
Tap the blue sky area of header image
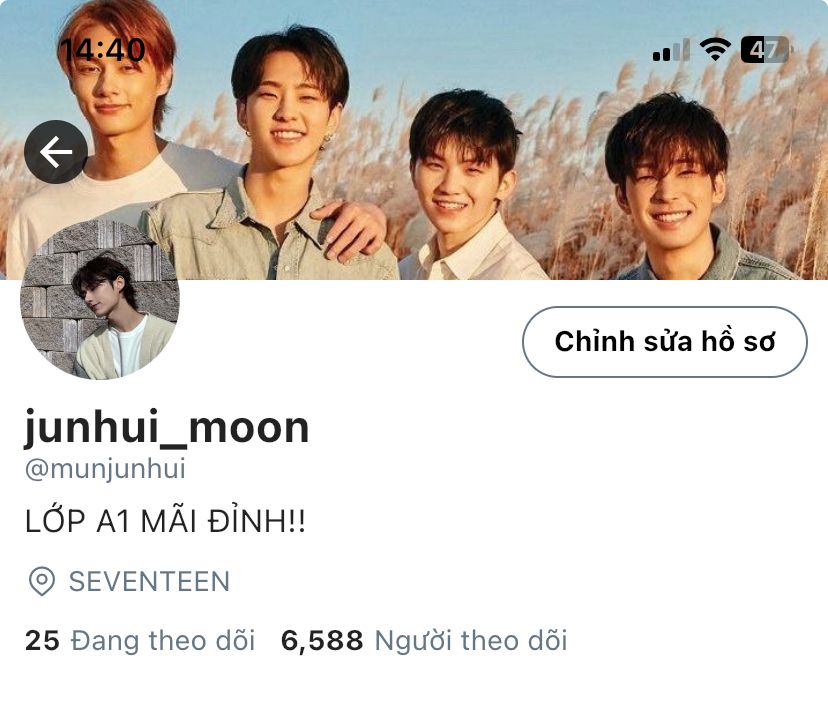(475, 37)
